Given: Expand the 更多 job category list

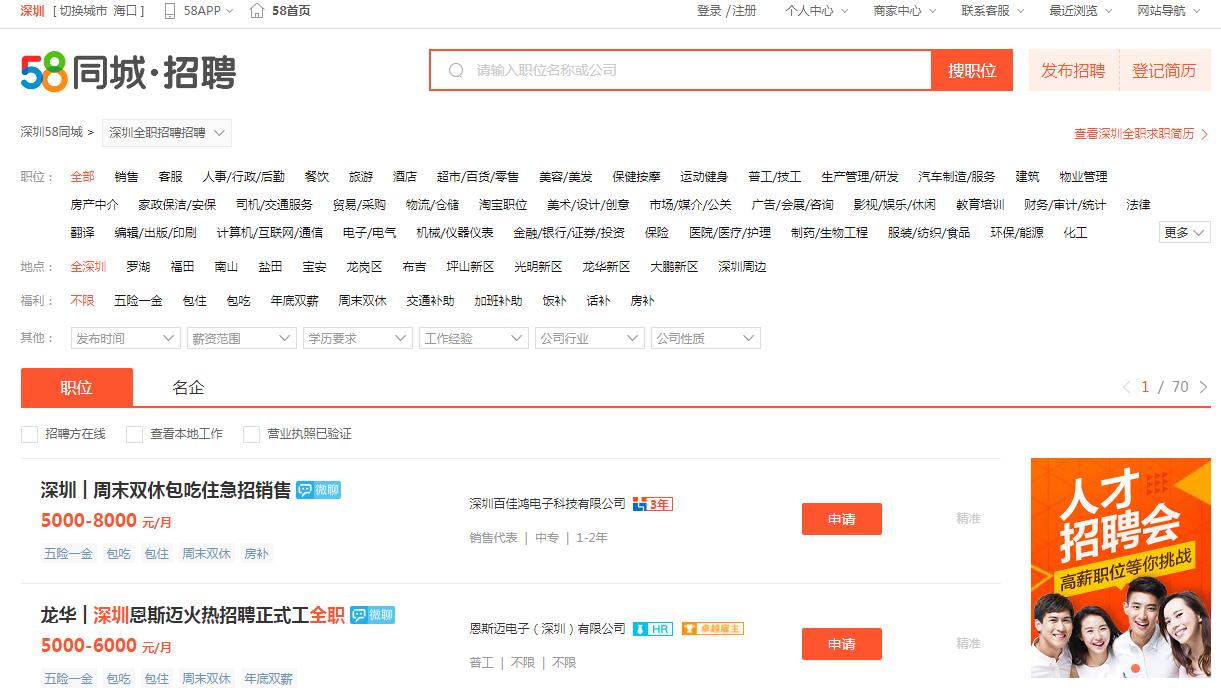Looking at the screenshot, I should pyautogui.click(x=1183, y=232).
